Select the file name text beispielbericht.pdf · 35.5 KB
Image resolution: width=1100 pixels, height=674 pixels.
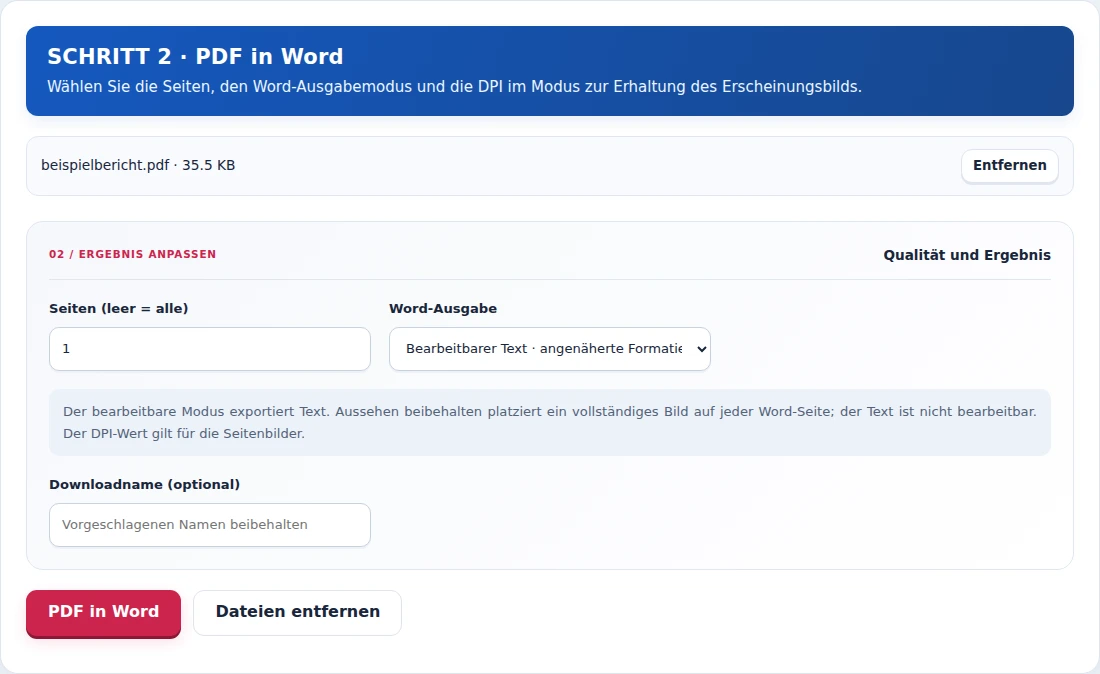coord(138,166)
